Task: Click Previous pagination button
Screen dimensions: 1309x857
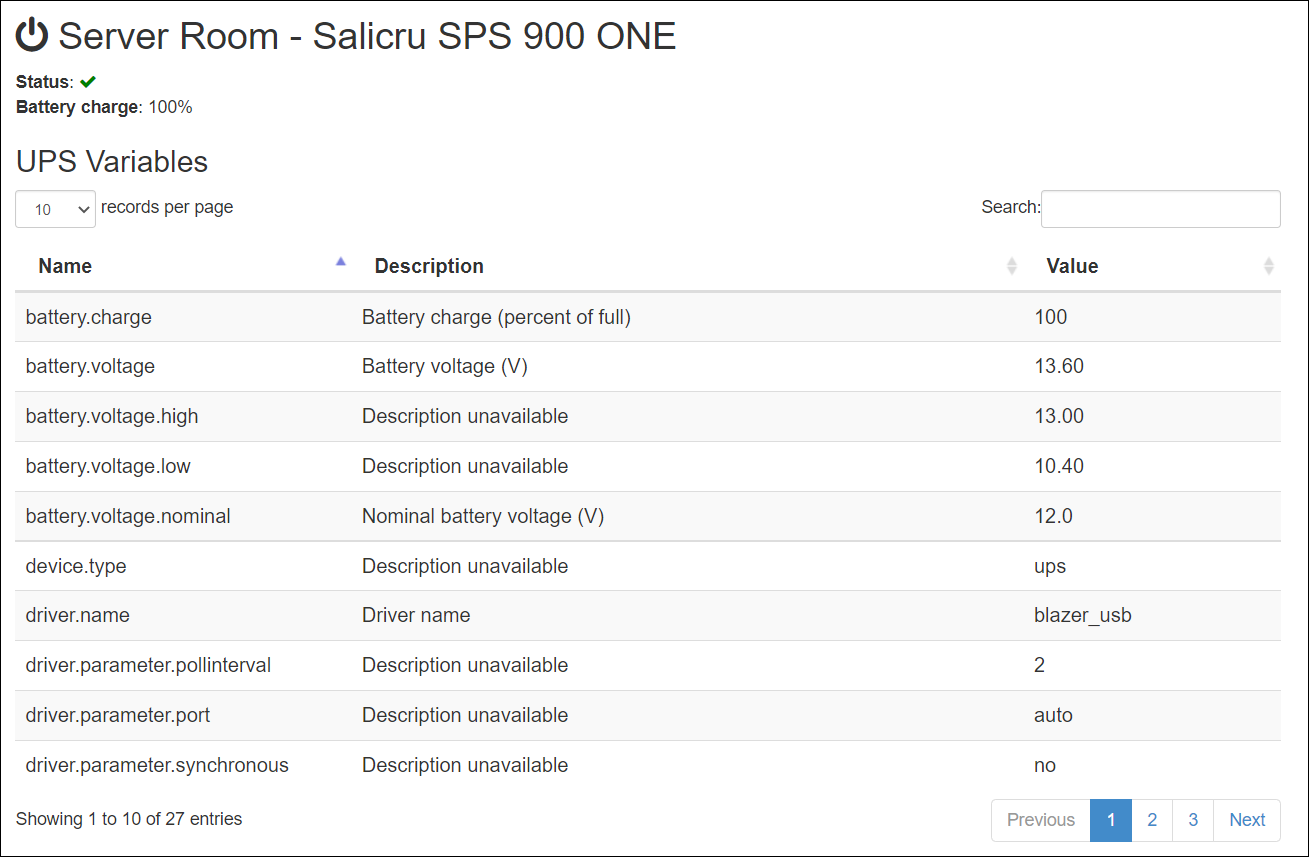Action: pyautogui.click(x=1041, y=820)
